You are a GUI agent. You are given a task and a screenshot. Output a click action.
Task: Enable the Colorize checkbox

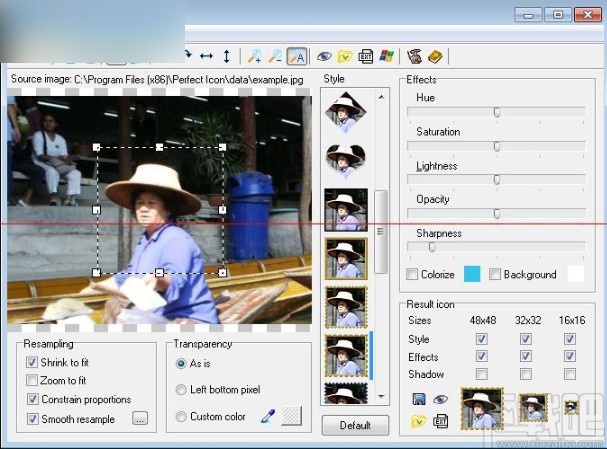point(413,274)
